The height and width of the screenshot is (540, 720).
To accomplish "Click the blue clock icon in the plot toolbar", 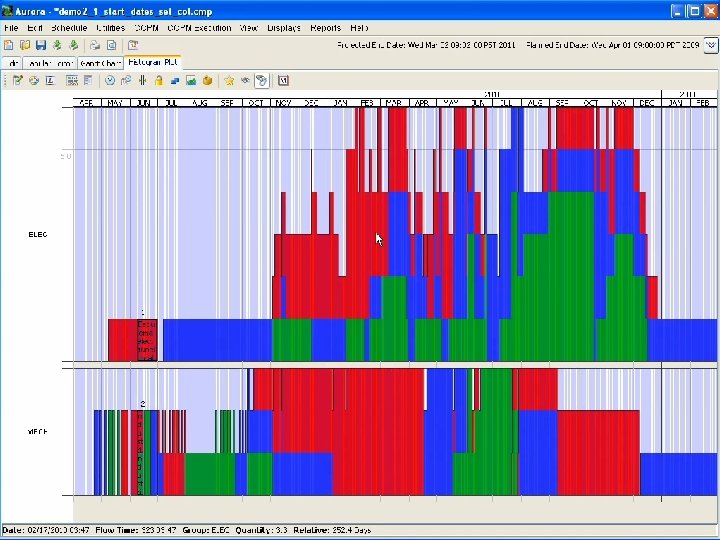I will pos(110,81).
